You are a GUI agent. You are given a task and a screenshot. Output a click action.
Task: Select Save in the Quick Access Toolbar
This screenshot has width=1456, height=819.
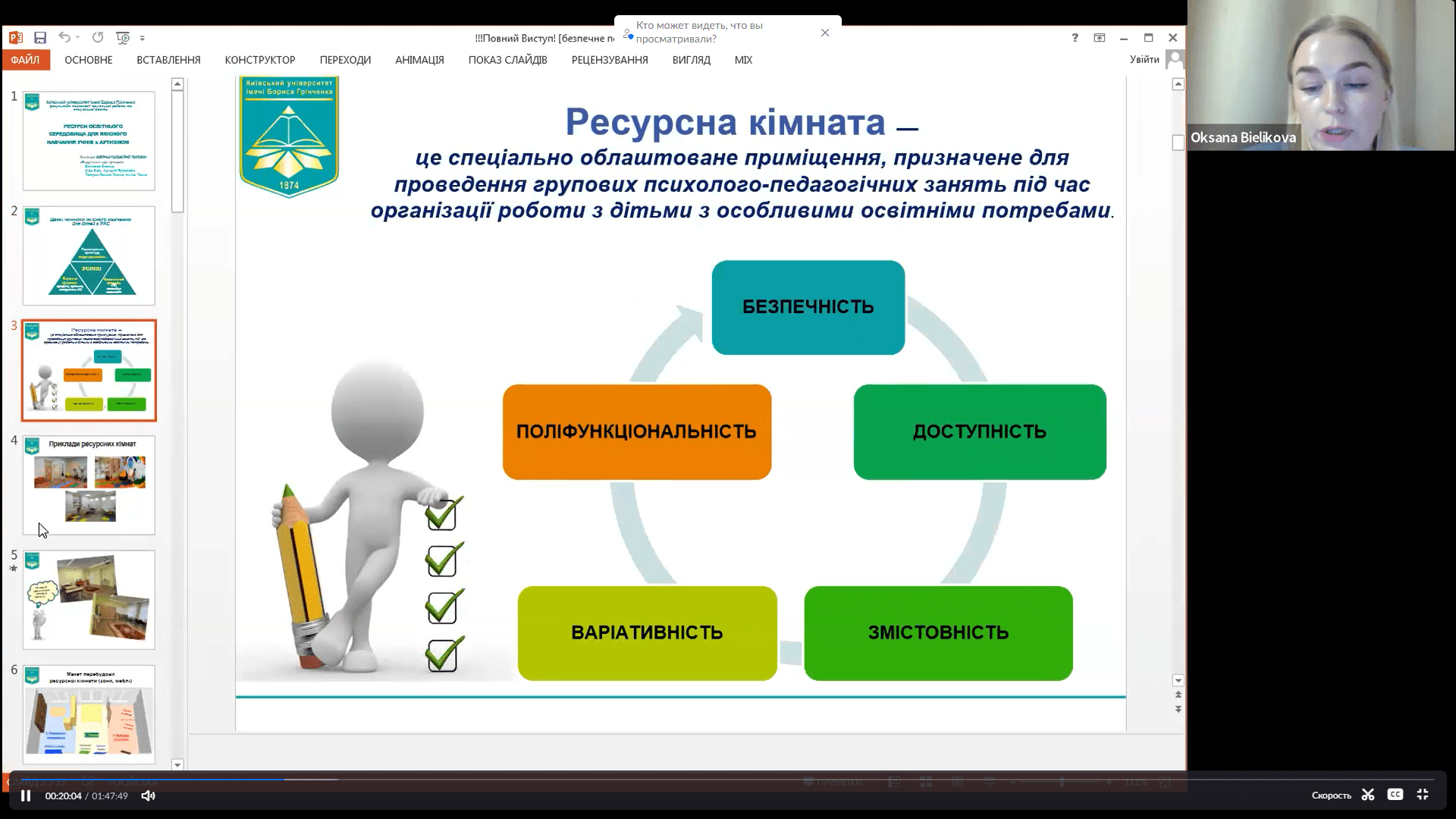[40, 37]
